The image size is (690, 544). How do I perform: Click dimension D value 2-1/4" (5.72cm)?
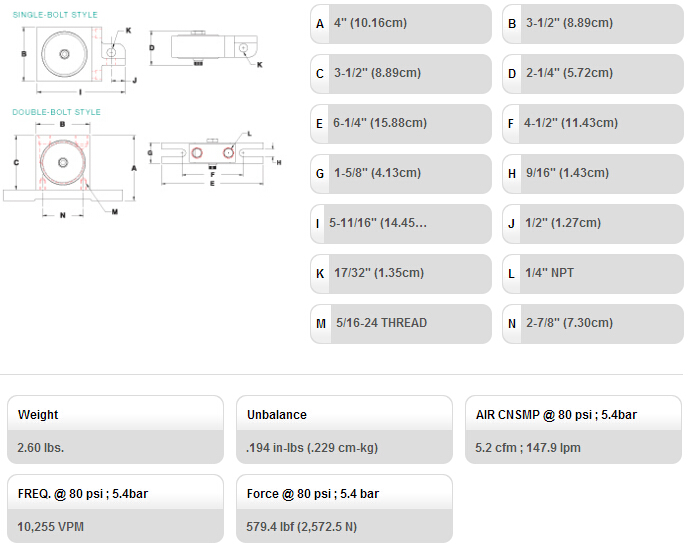[569, 73]
